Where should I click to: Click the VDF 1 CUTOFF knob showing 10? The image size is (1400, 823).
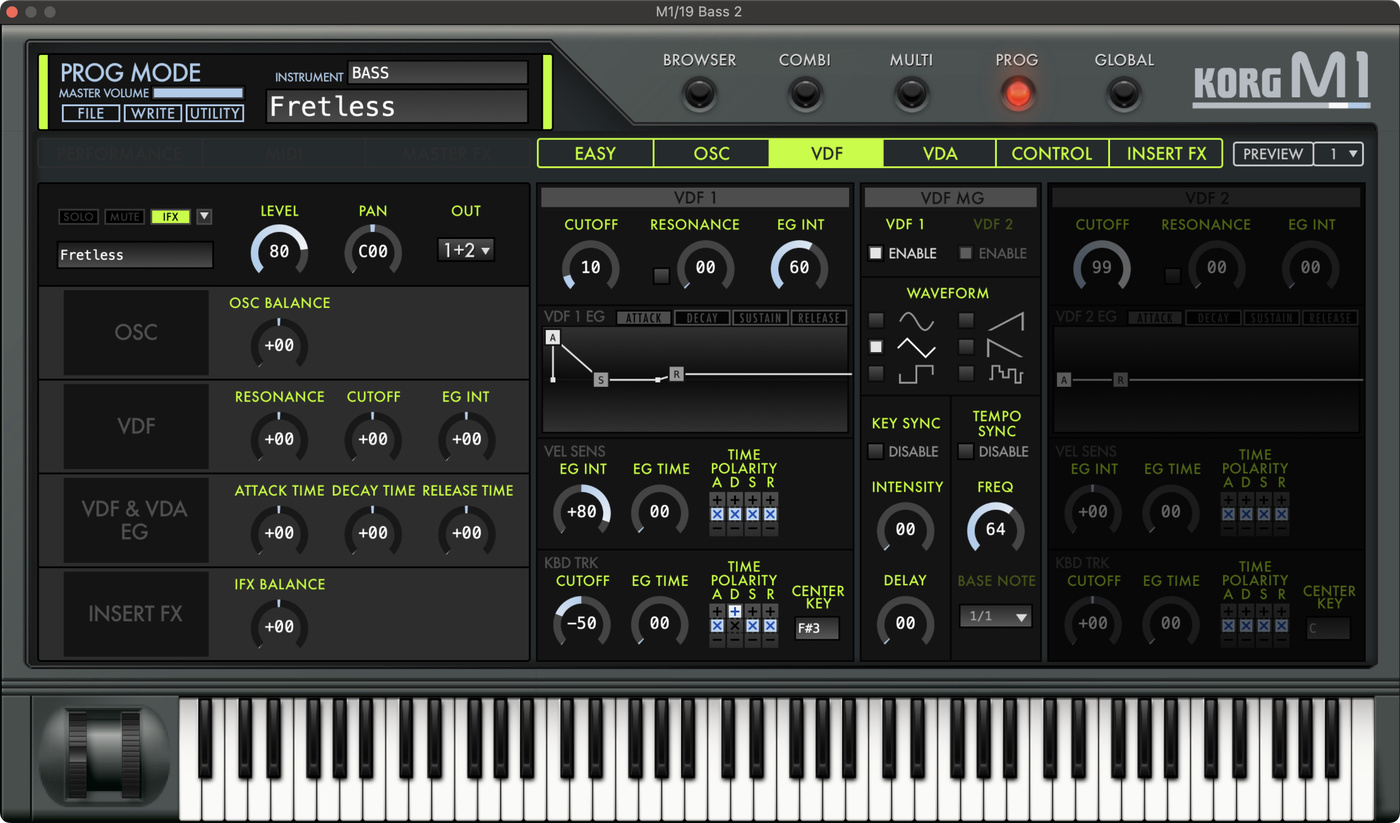pyautogui.click(x=591, y=267)
